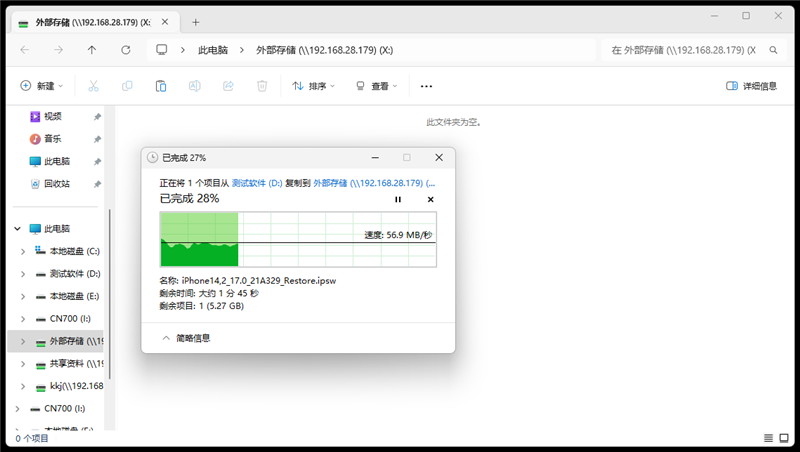Expand CN700 (I:) under 此电脑

(23, 319)
